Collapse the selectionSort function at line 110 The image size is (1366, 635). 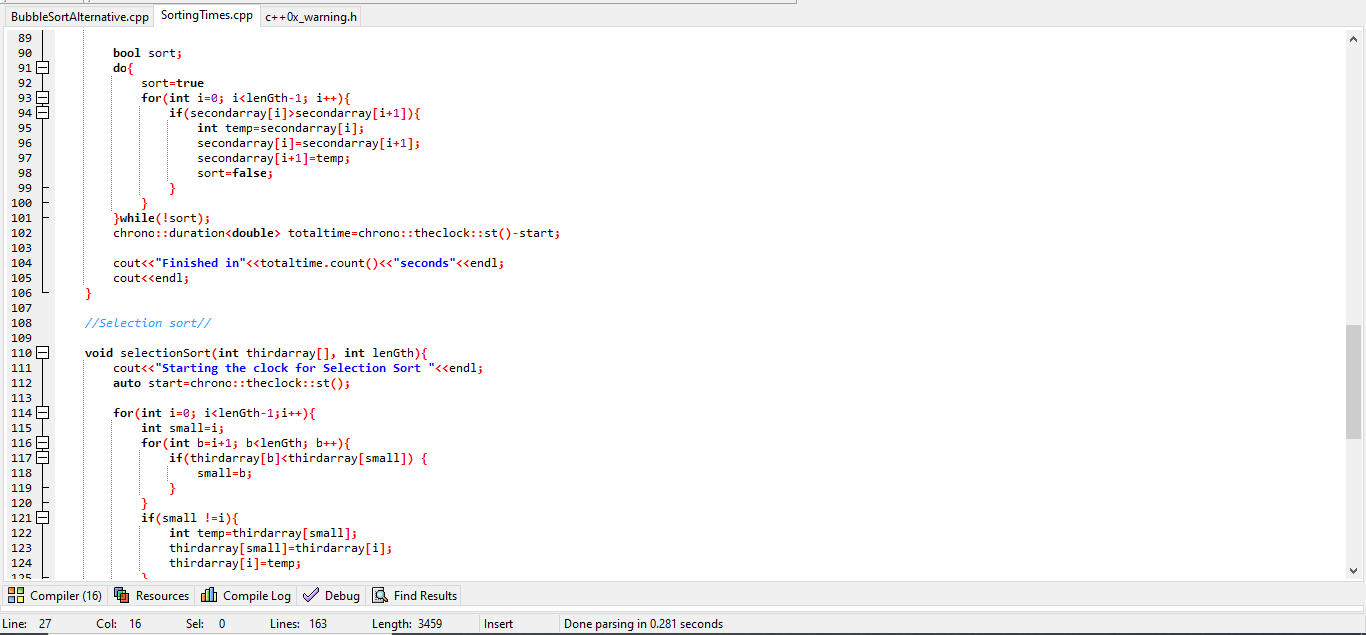(40, 352)
